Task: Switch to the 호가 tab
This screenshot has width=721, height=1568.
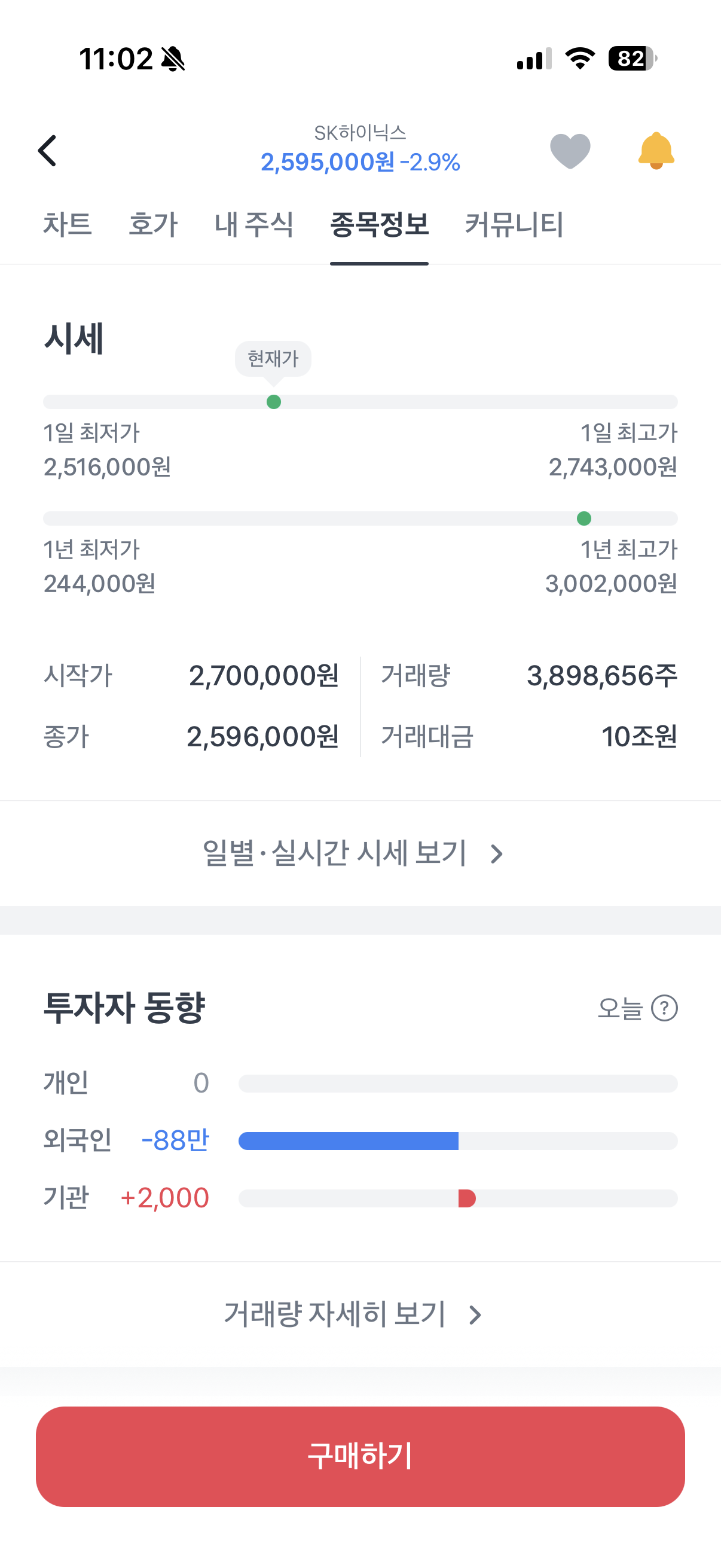Action: 153,224
